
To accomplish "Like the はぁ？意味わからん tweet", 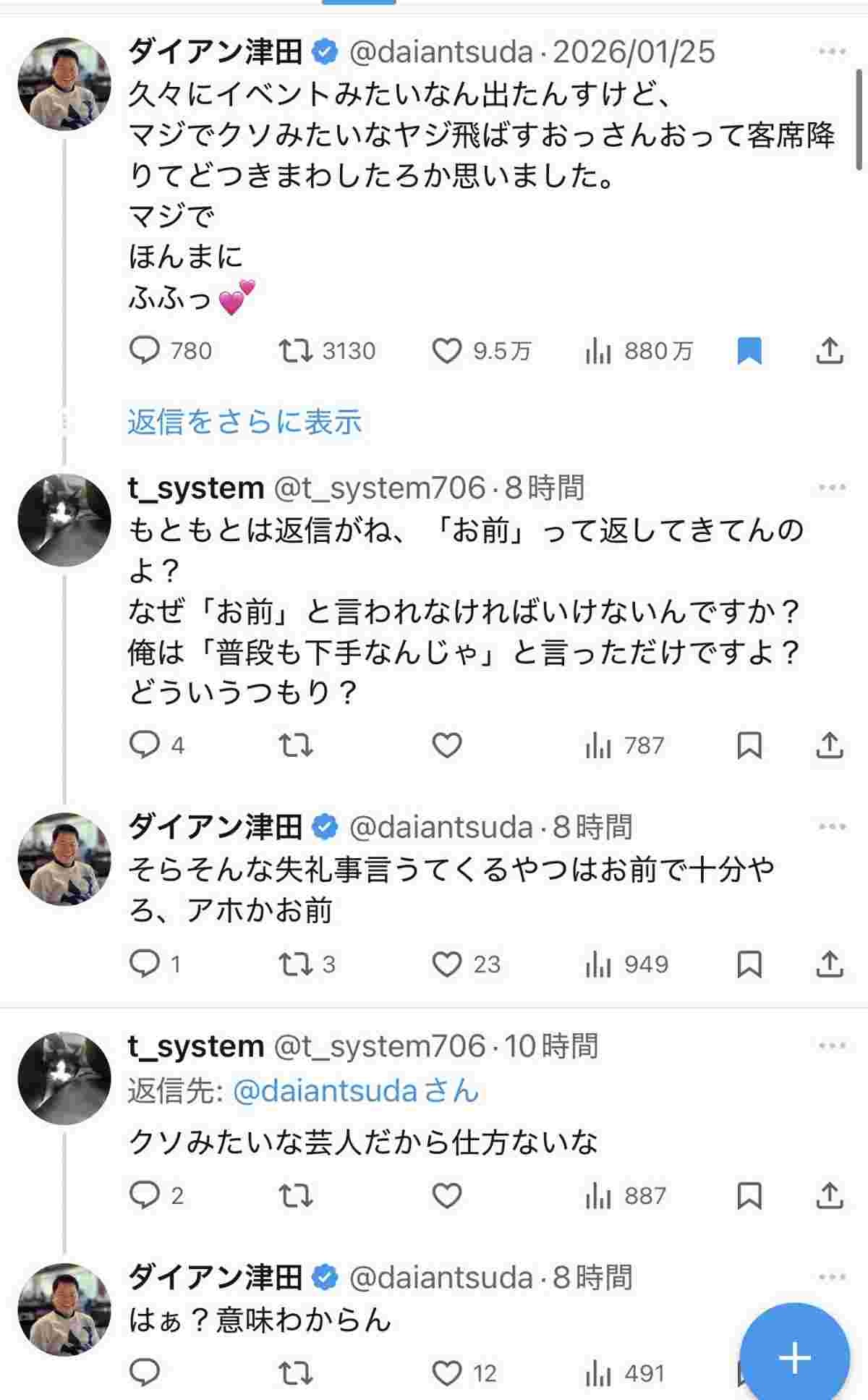I will tap(447, 1373).
